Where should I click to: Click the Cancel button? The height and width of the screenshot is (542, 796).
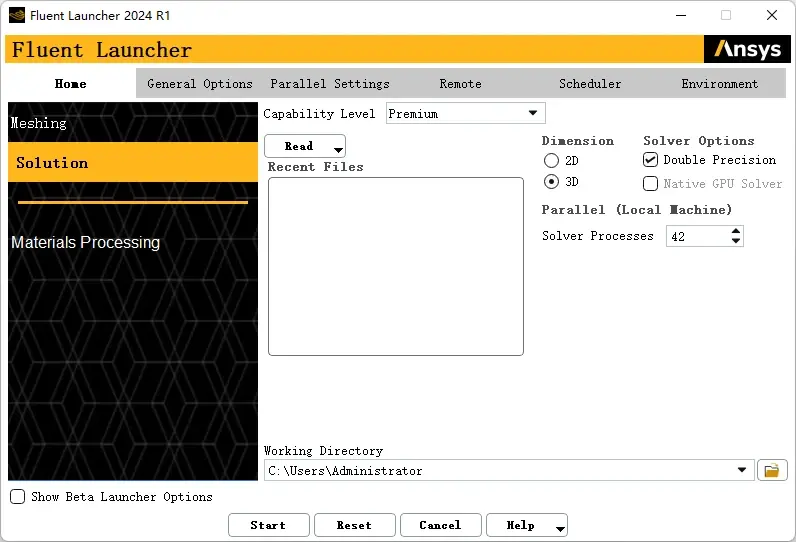441,525
